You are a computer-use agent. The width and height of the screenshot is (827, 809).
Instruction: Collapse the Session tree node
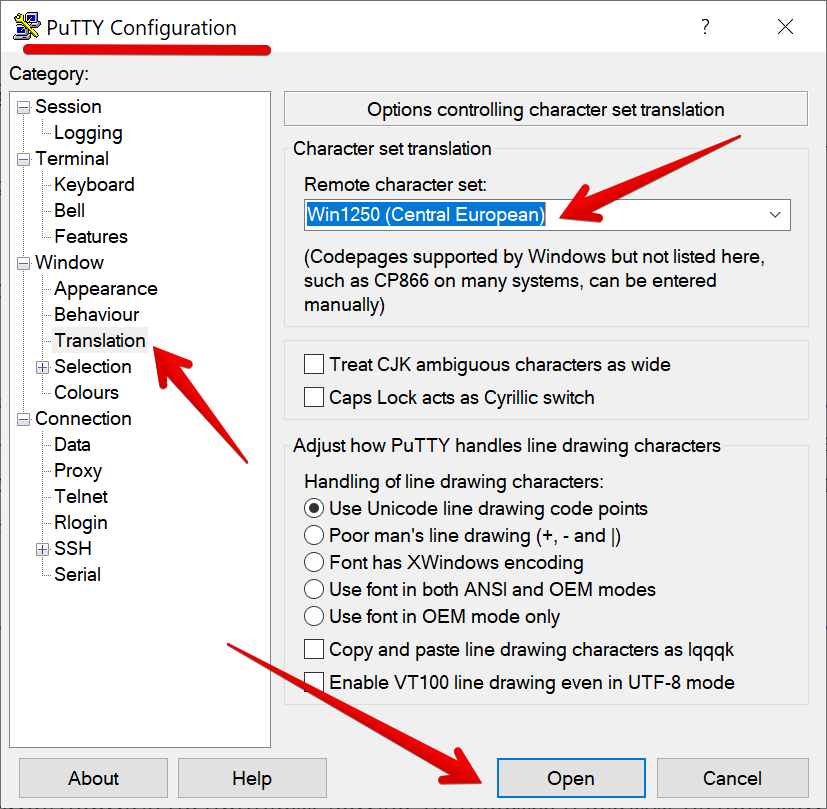pyautogui.click(x=23, y=108)
